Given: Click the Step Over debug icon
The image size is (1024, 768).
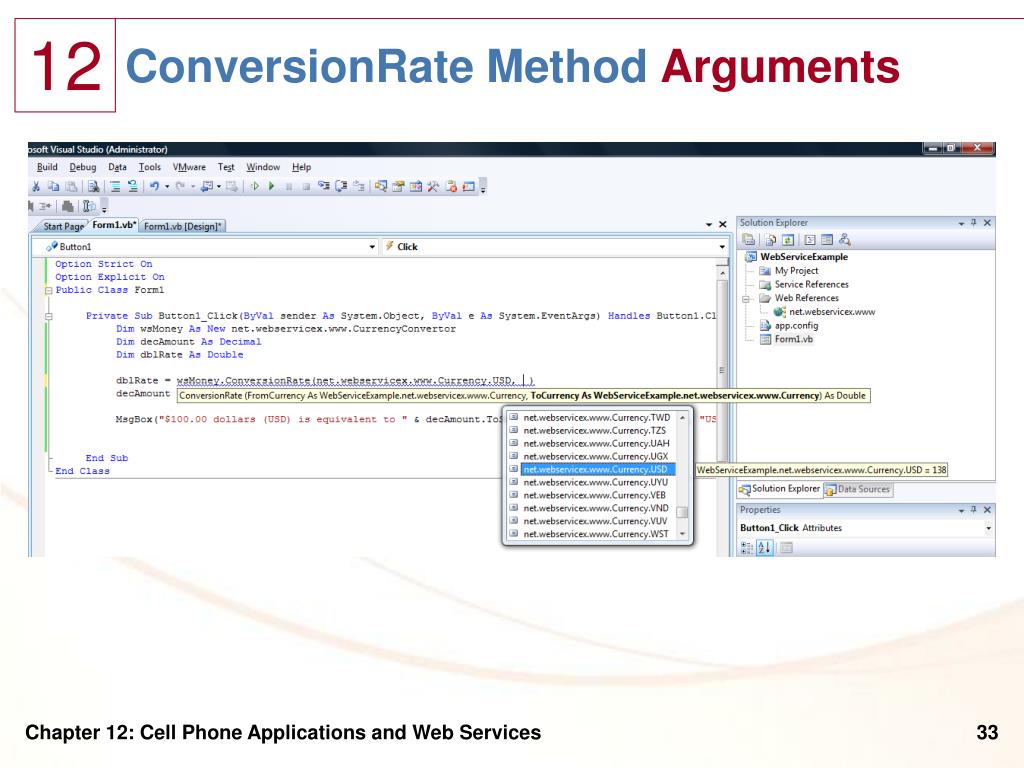Looking at the screenshot, I should (340, 187).
